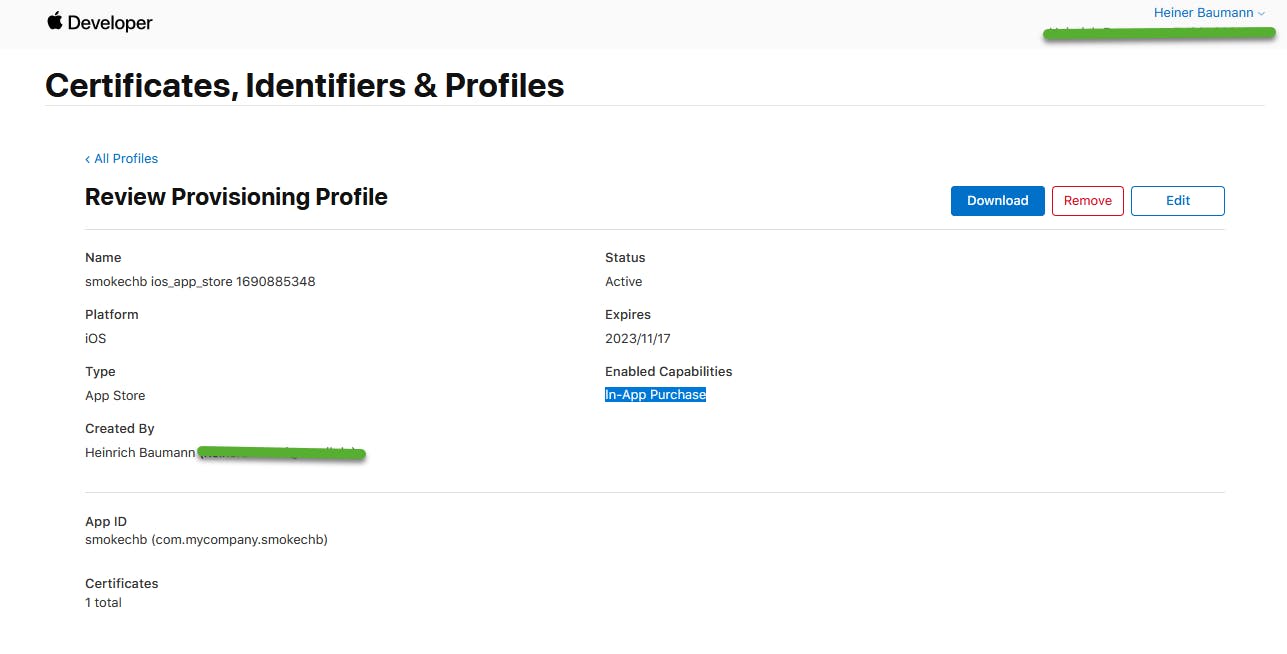1287x654 pixels.
Task: Click the iOS platform value
Action: [x=95, y=339]
